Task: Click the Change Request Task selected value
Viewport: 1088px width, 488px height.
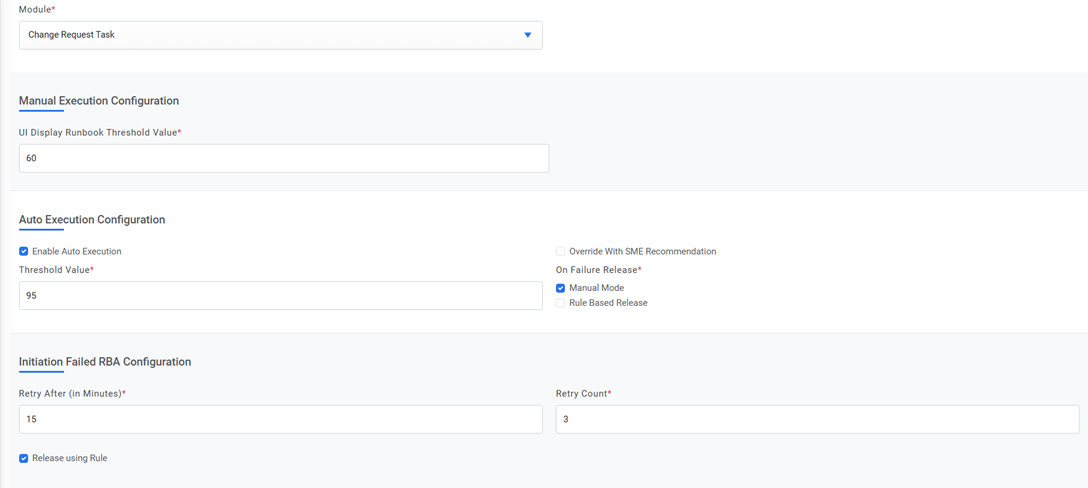Action: 71,35
